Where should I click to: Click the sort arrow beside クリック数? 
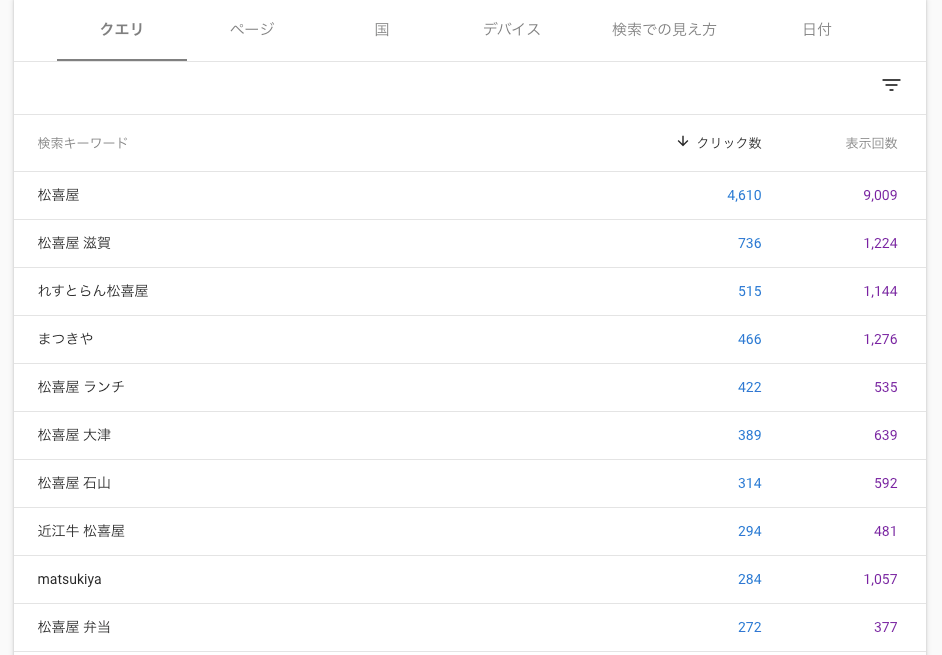(683, 142)
